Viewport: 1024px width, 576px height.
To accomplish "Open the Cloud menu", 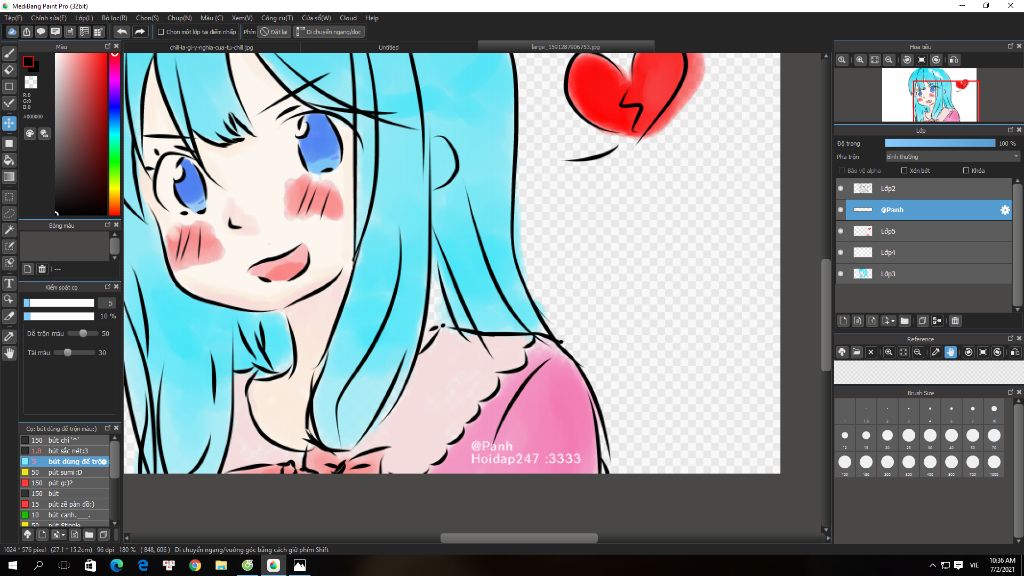I will (348, 18).
